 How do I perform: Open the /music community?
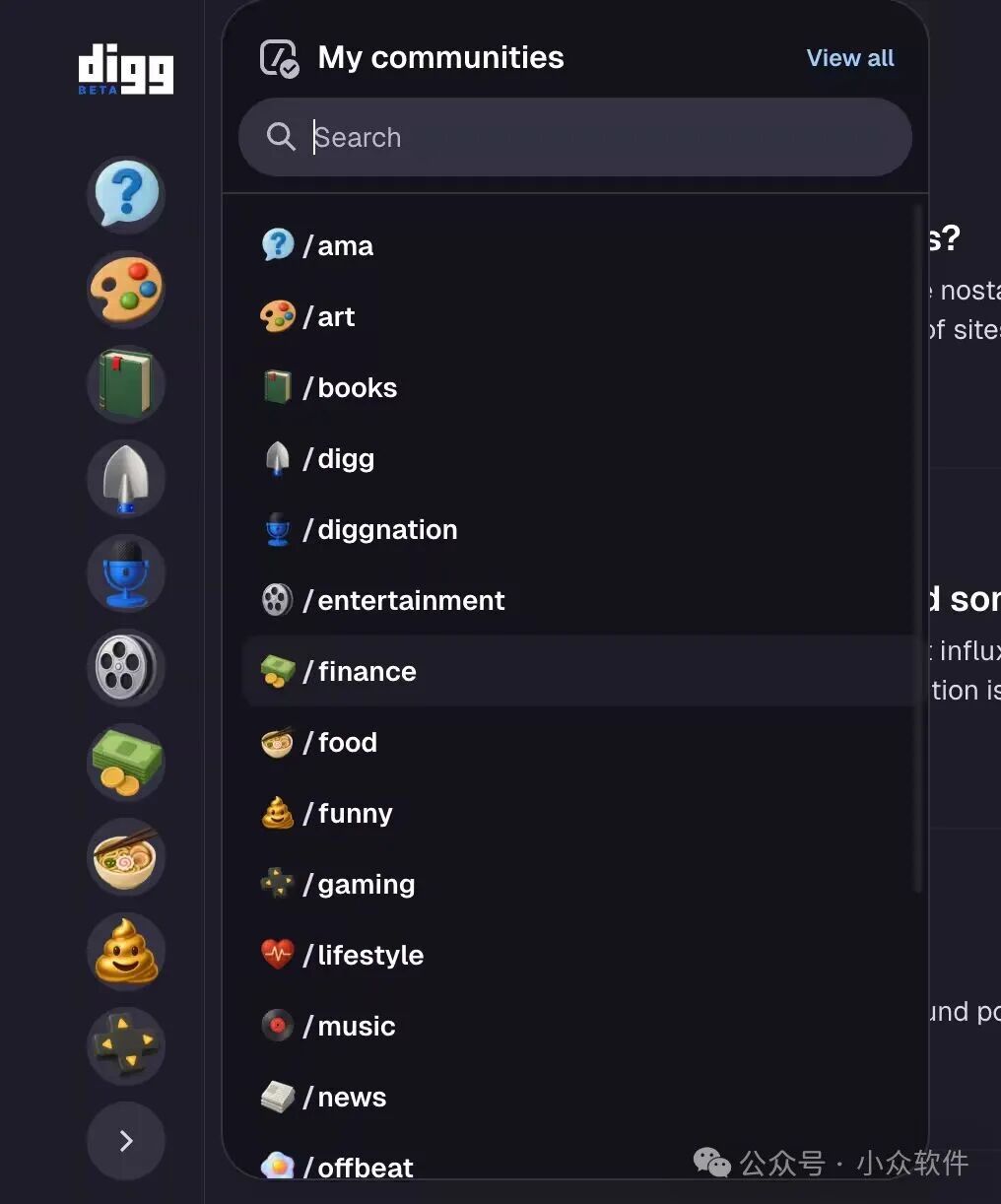(x=356, y=1026)
